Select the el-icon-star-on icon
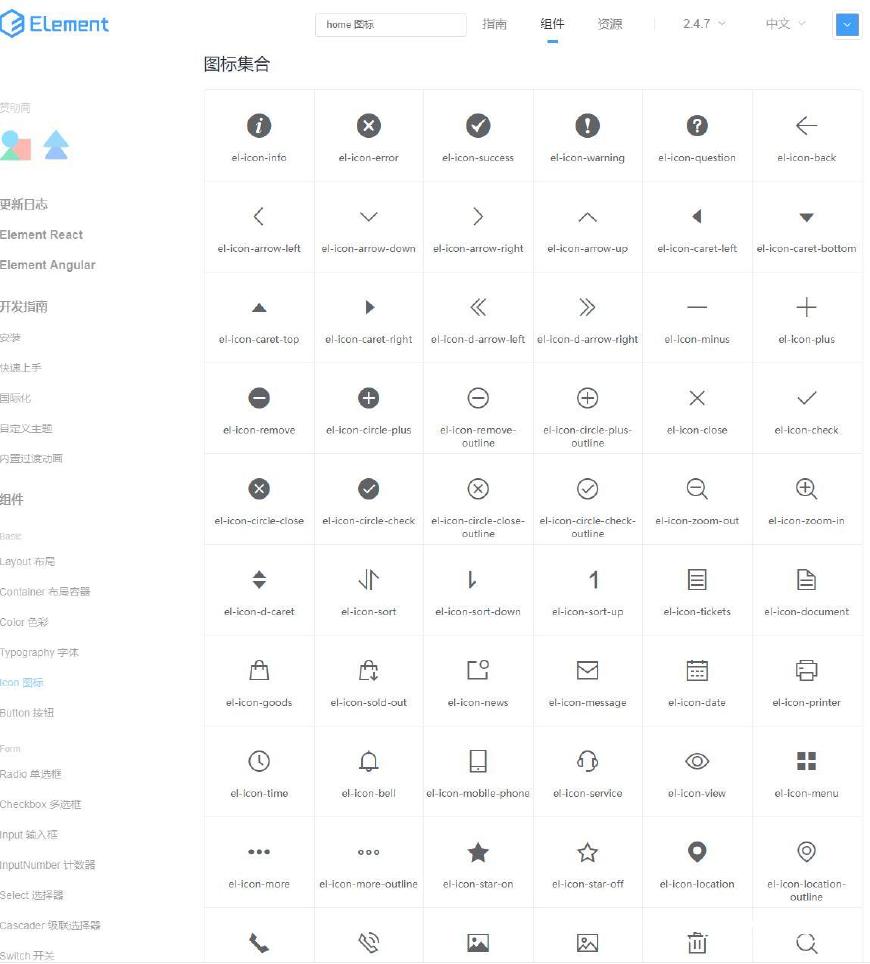This screenshot has width=870, height=964. [478, 852]
